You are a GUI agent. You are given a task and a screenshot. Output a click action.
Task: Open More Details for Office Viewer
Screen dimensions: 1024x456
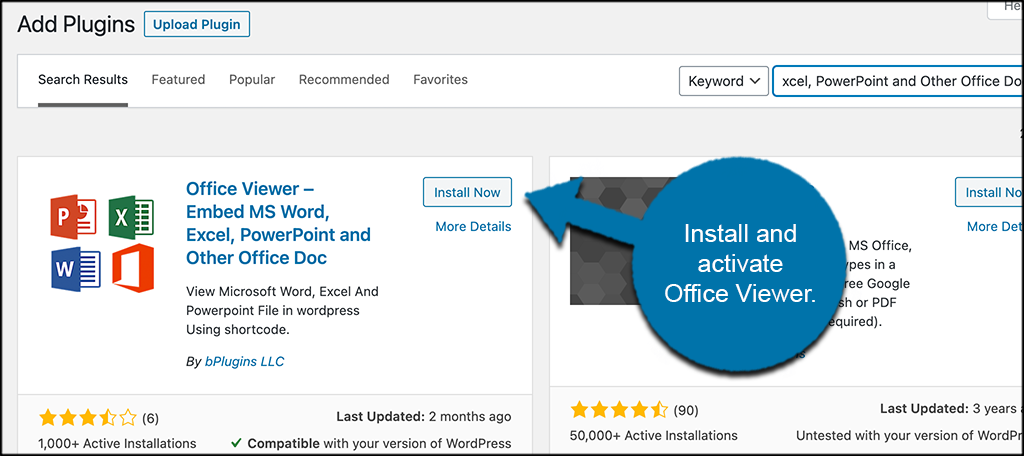tap(473, 227)
